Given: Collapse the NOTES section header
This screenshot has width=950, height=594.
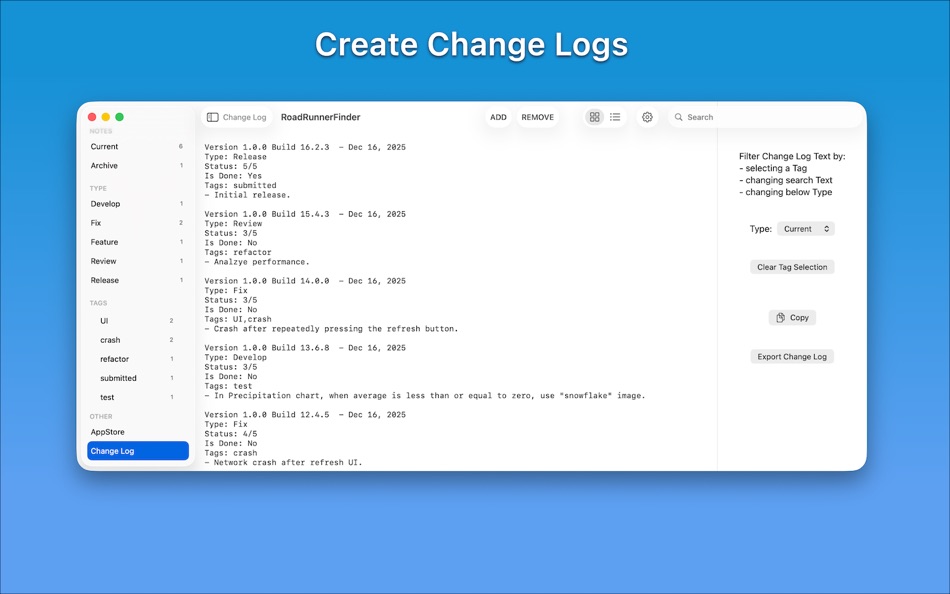Looking at the screenshot, I should point(101,131).
